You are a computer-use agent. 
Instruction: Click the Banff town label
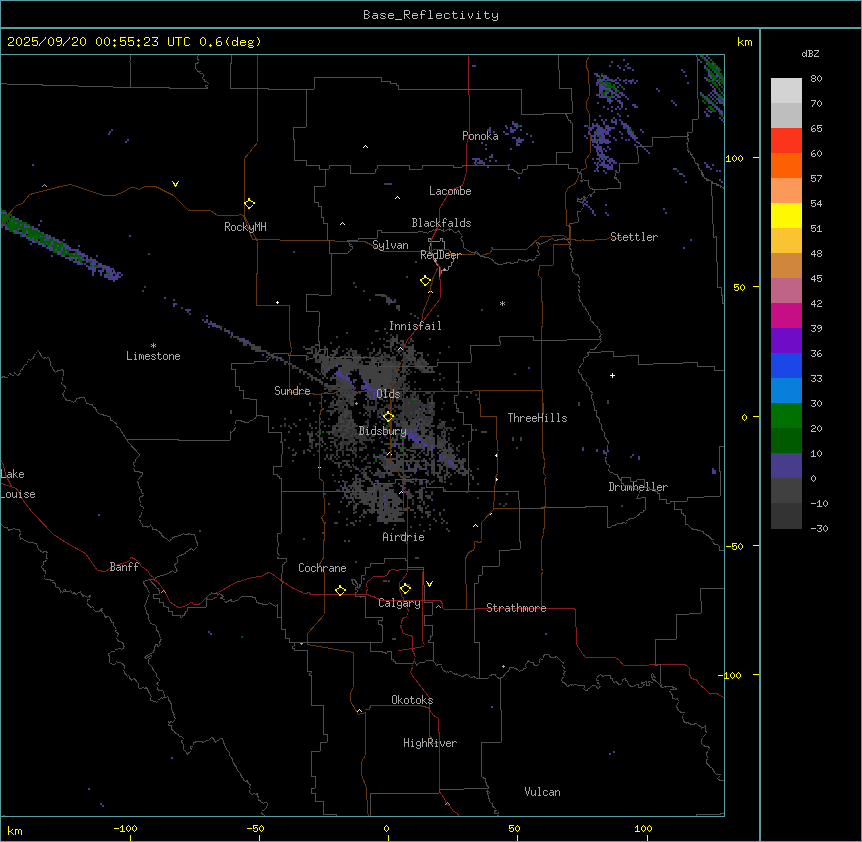(124, 567)
